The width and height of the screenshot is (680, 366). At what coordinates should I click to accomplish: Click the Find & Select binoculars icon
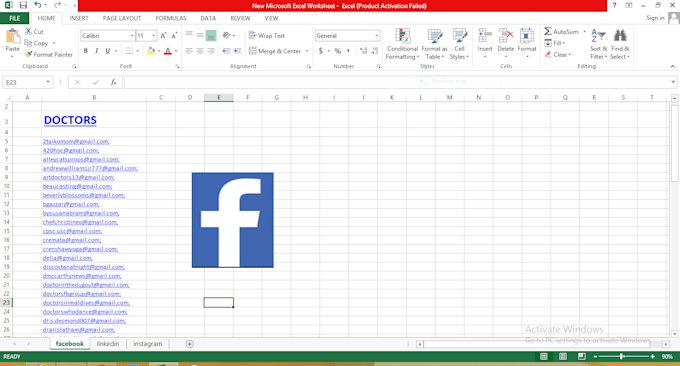pos(620,36)
